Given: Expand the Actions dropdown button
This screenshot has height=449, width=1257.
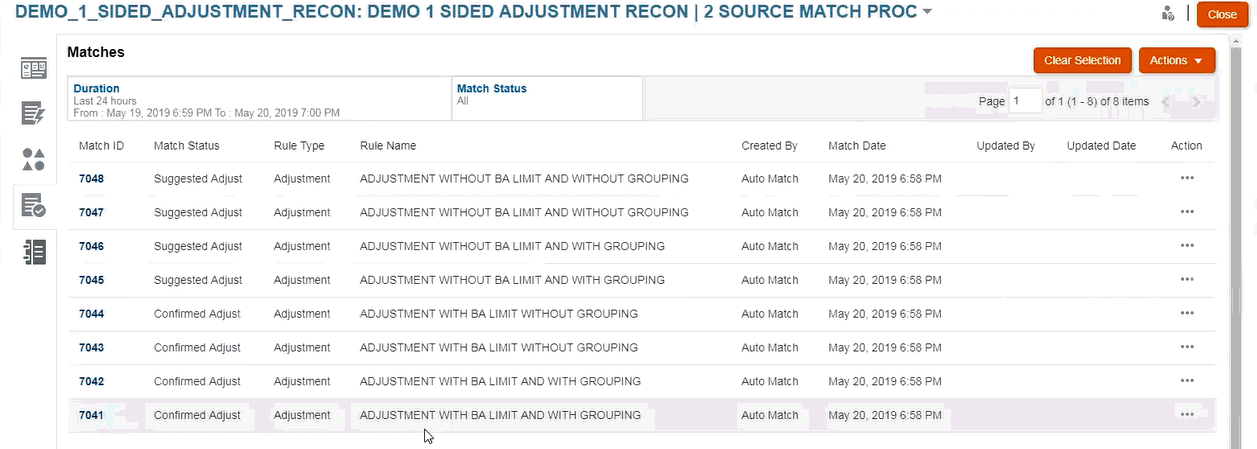Looking at the screenshot, I should (1176, 61).
